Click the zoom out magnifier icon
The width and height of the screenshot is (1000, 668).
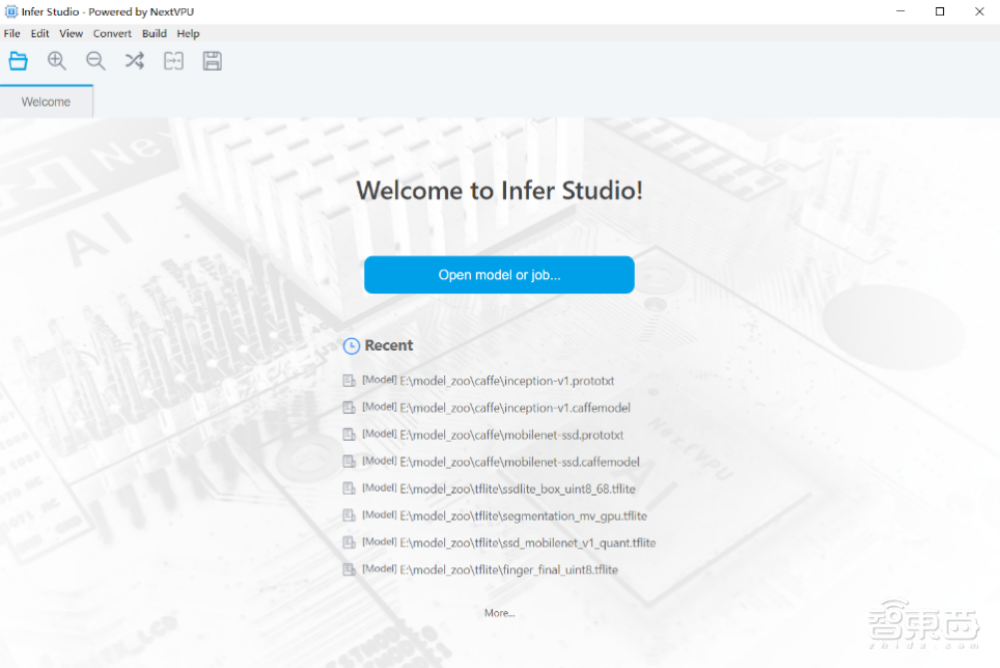click(x=96, y=61)
